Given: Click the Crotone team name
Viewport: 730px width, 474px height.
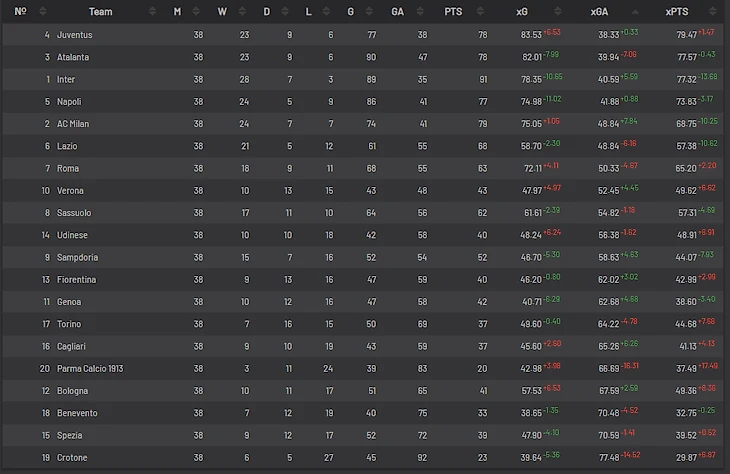Looking at the screenshot, I should (x=72, y=457).
